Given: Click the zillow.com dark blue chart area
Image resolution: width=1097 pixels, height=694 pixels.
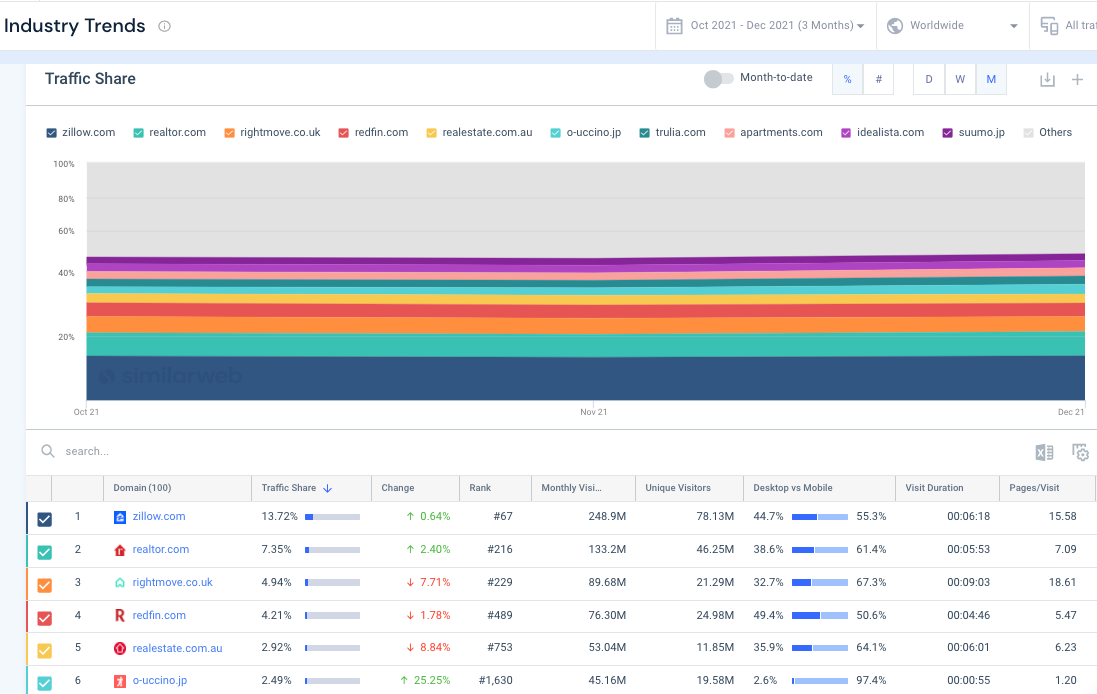Looking at the screenshot, I should pyautogui.click(x=586, y=378).
